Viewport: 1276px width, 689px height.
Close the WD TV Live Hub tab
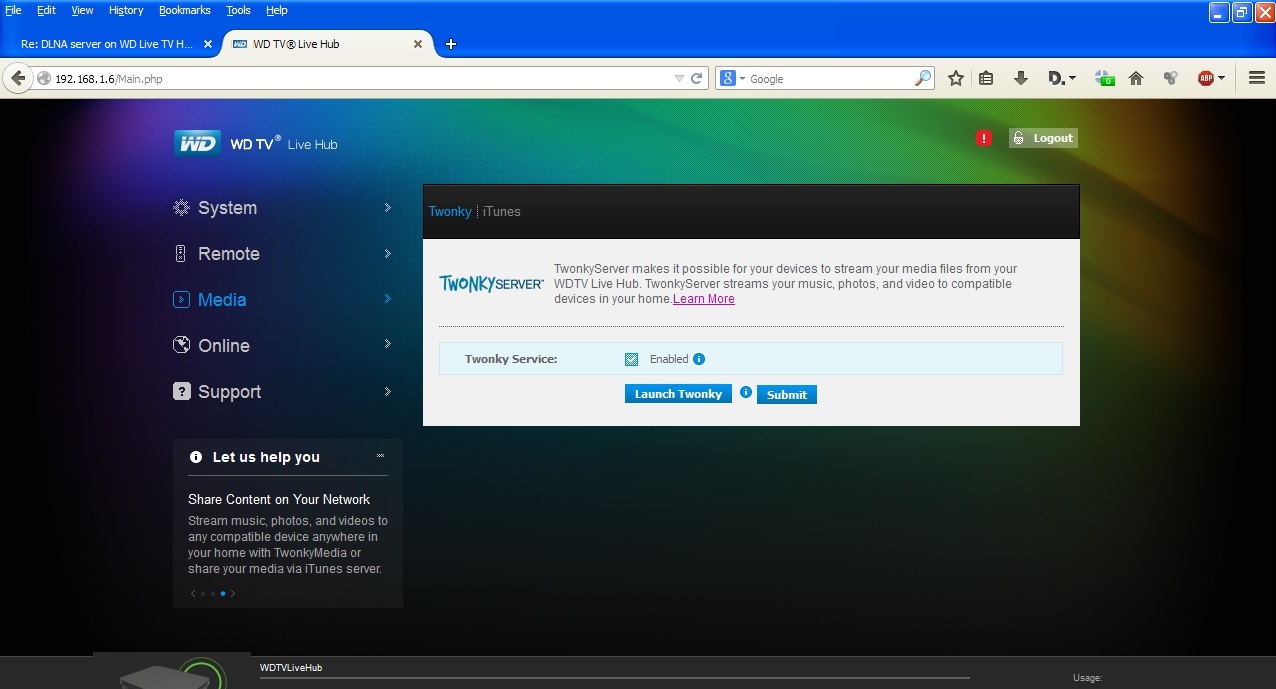[x=418, y=44]
